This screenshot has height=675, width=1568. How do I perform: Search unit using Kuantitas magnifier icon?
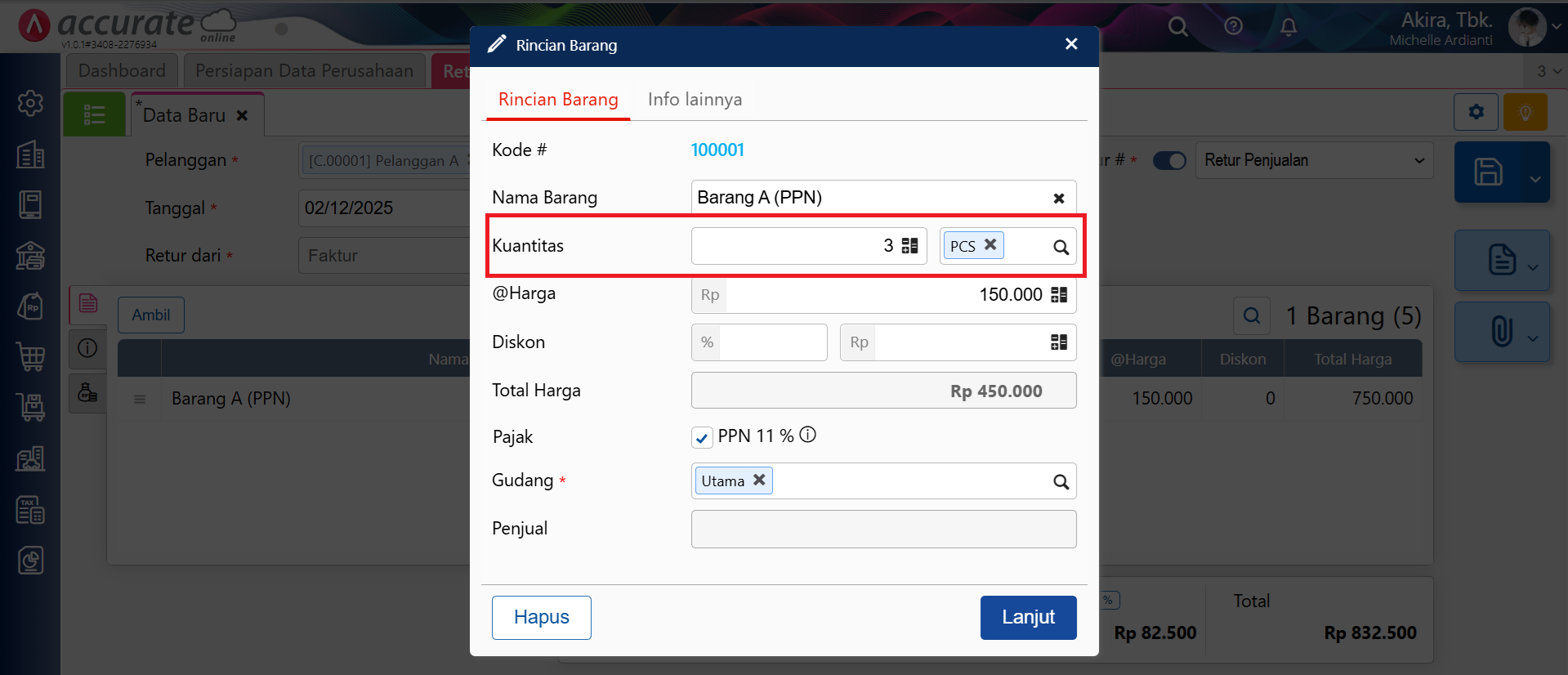click(x=1061, y=247)
